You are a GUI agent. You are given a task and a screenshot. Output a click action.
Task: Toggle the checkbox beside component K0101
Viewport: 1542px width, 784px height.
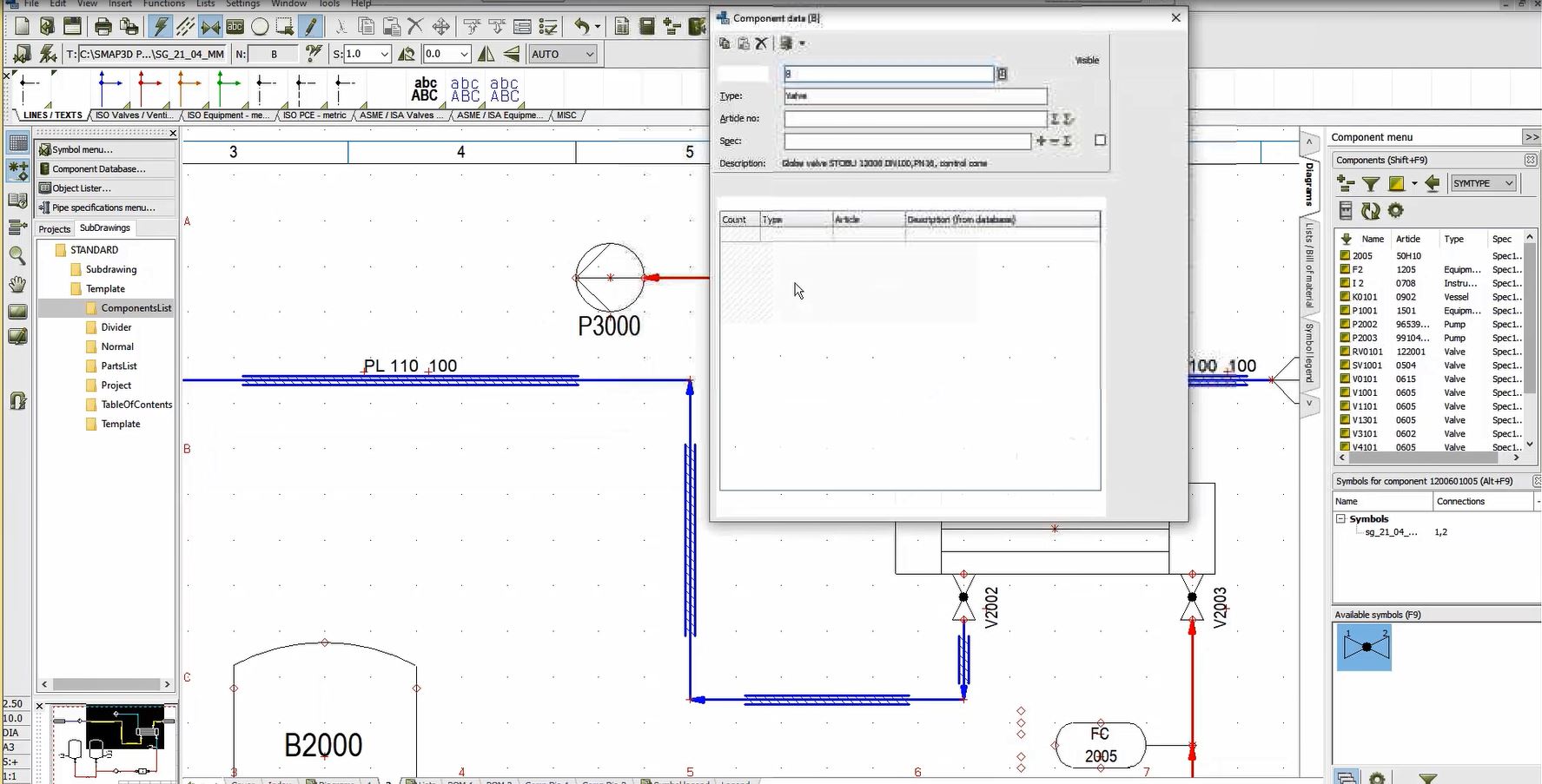click(x=1345, y=297)
